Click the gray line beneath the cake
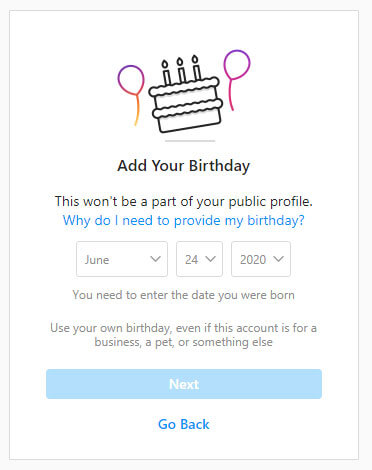The height and width of the screenshot is (470, 372). pyautogui.click(x=190, y=141)
